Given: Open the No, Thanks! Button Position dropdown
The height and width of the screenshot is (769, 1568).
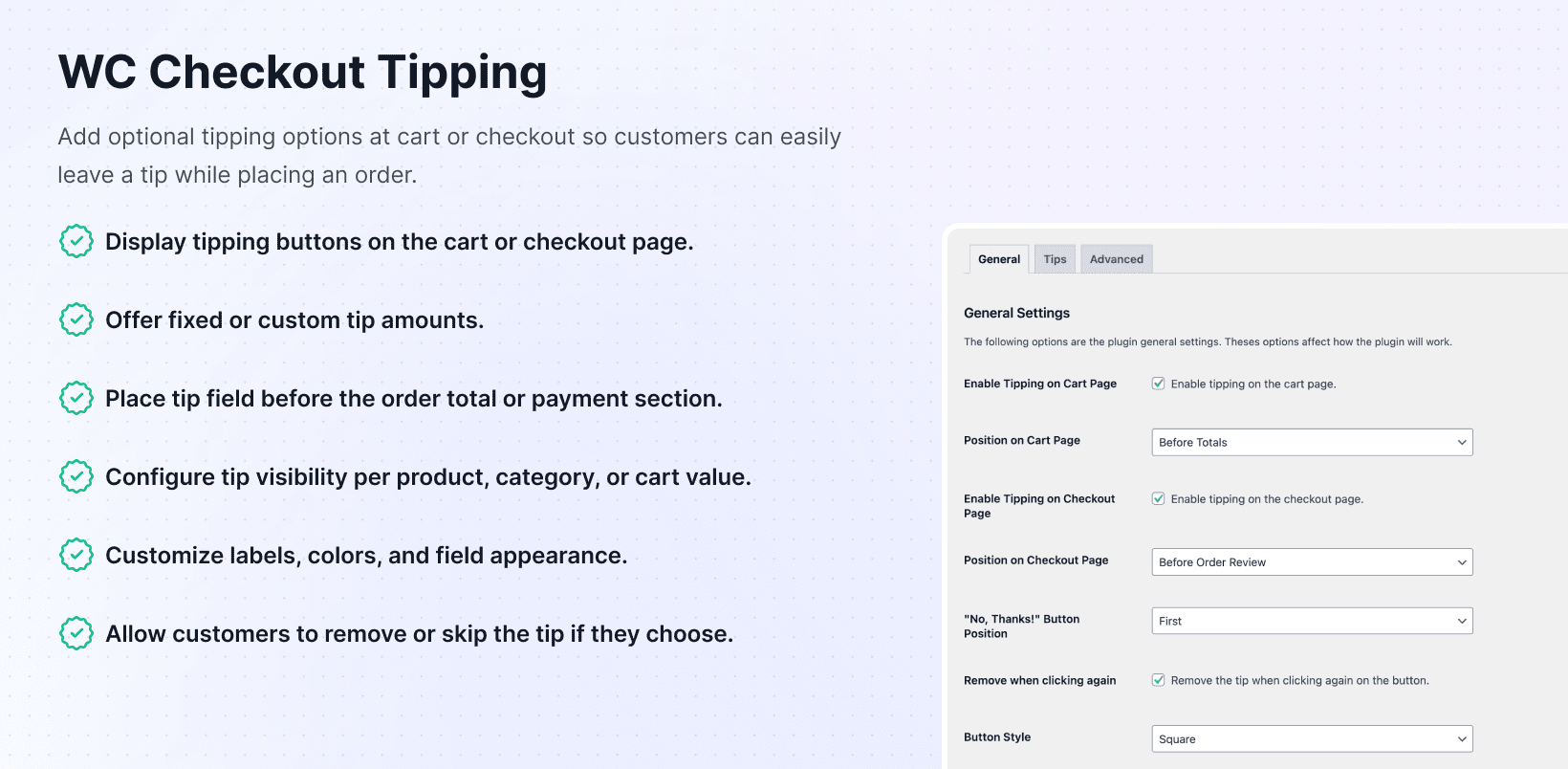Looking at the screenshot, I should pyautogui.click(x=1312, y=622).
